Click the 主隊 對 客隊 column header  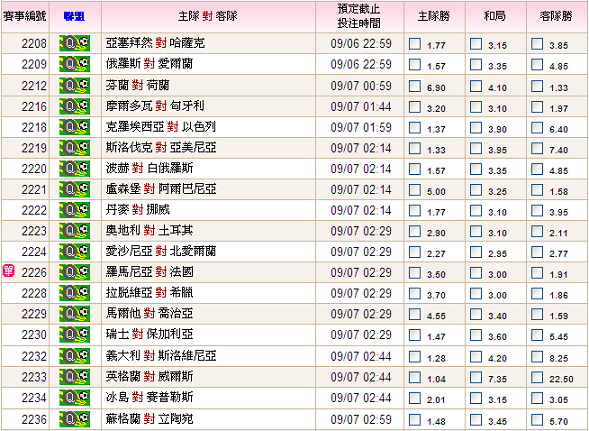click(208, 17)
